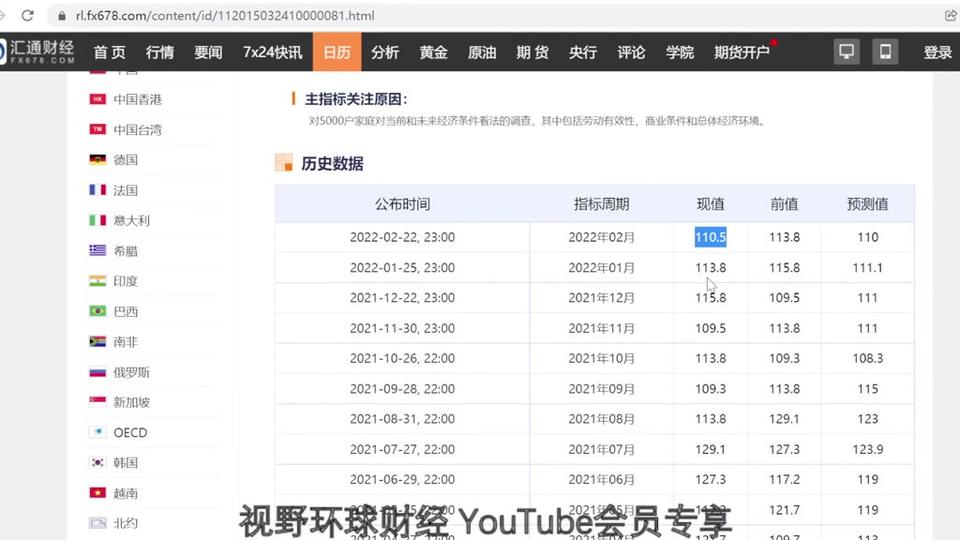
Task: Select 北约 in the country list
Action: pyautogui.click(x=126, y=523)
